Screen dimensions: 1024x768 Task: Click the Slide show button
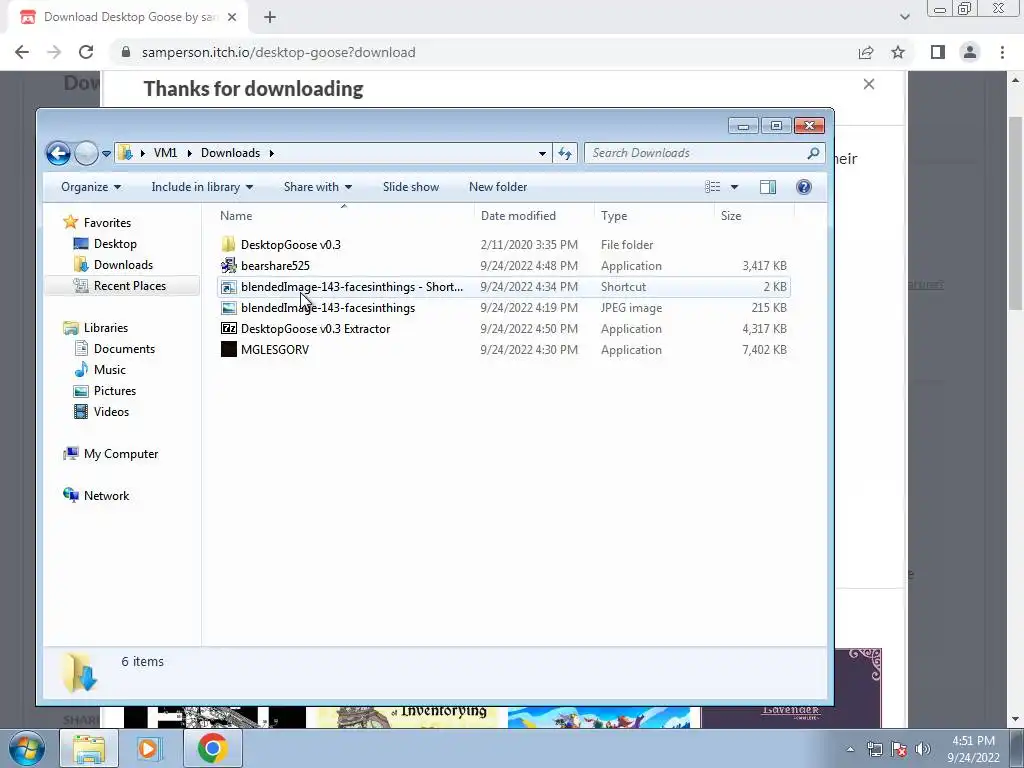[x=411, y=187]
